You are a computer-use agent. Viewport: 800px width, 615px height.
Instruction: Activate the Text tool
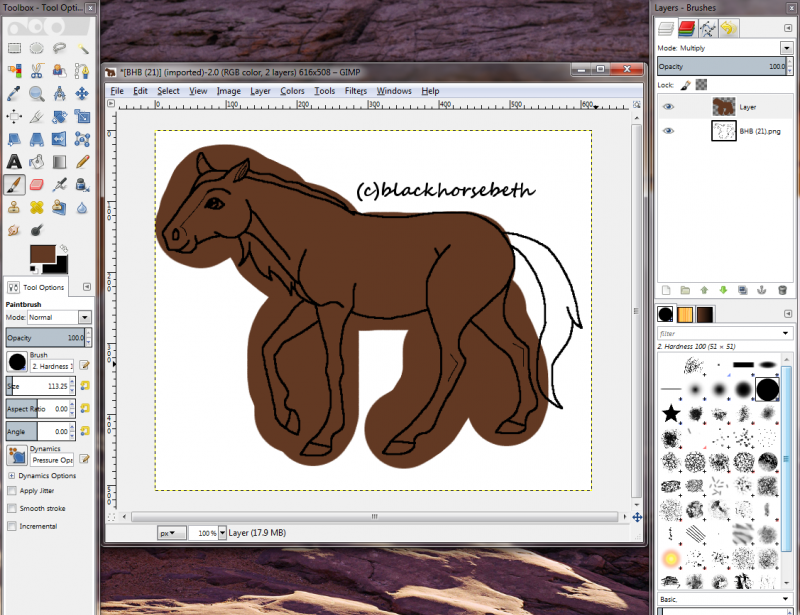tap(14, 162)
